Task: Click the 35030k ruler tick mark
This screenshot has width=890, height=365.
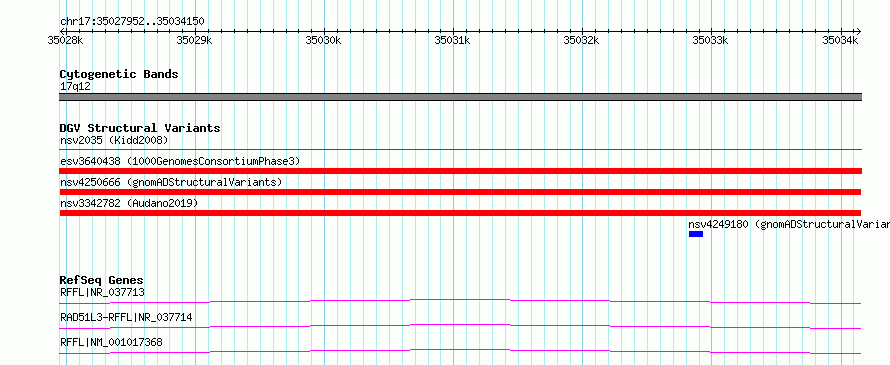Action: [324, 32]
